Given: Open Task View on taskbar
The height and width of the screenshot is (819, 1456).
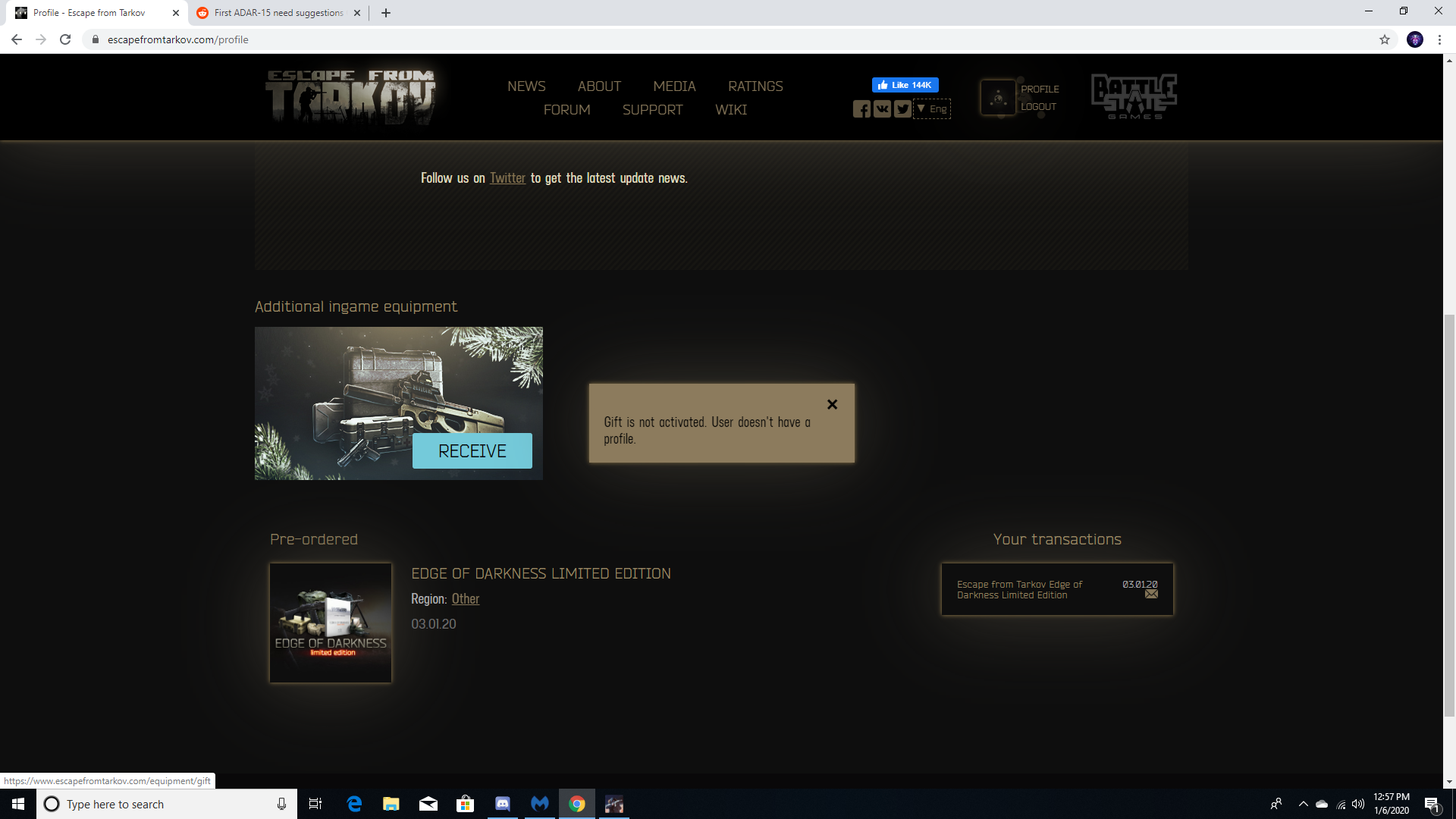Looking at the screenshot, I should click(x=315, y=804).
